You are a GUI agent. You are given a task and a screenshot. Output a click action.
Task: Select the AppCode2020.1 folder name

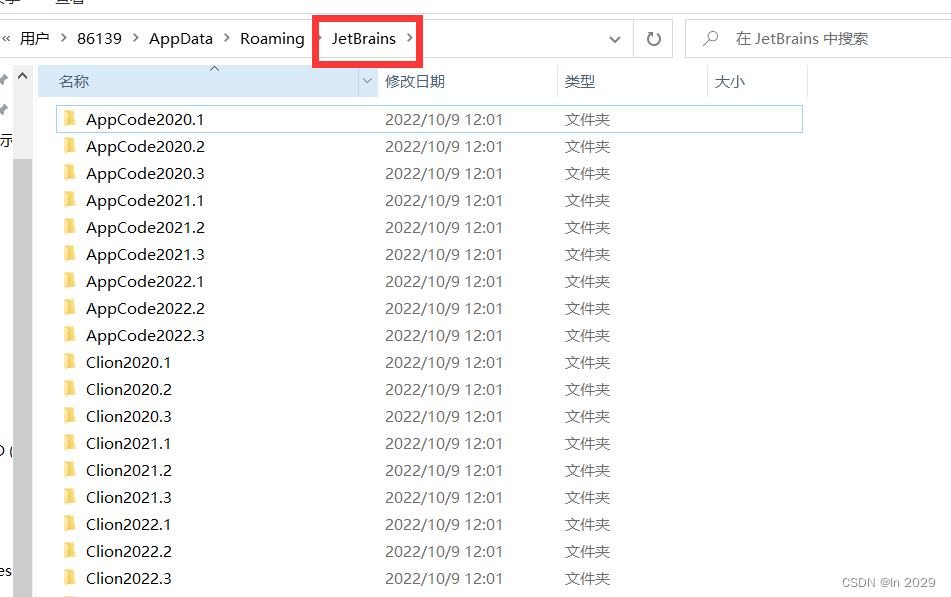tap(145, 120)
